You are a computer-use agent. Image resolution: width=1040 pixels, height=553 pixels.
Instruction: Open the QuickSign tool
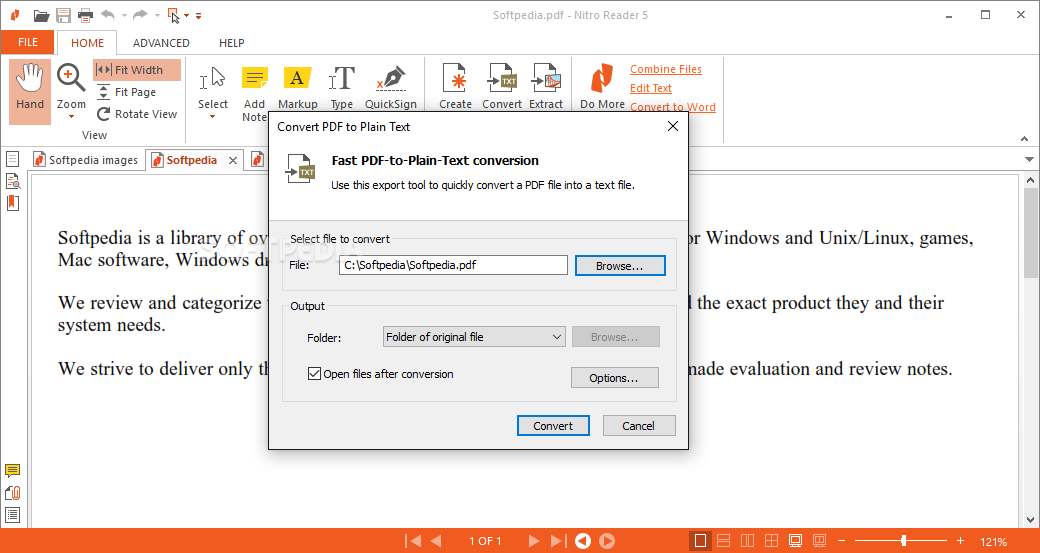coord(391,87)
